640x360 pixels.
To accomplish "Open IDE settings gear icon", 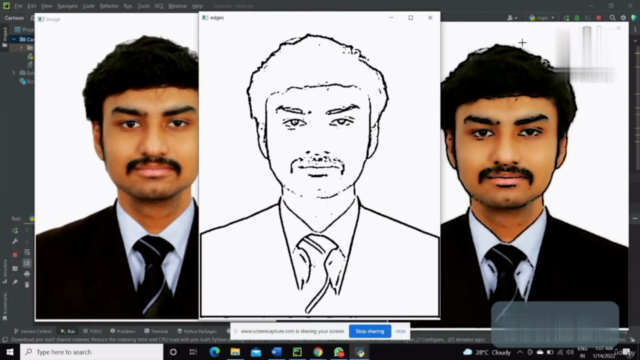I will 623,18.
